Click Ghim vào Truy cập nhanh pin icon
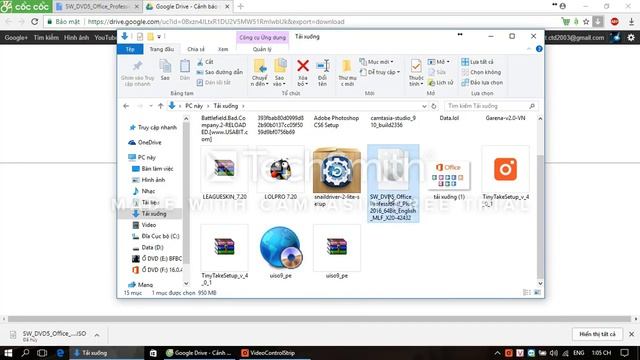The width and height of the screenshot is (640, 360). (x=138, y=66)
